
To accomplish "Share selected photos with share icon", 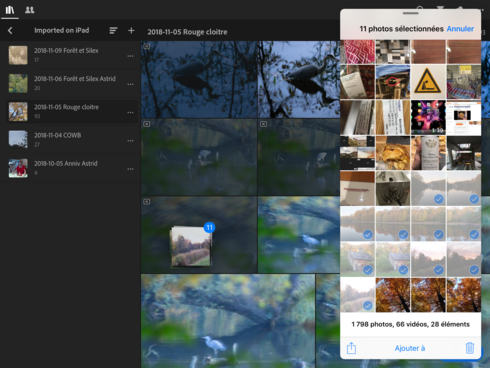I will tap(351, 348).
